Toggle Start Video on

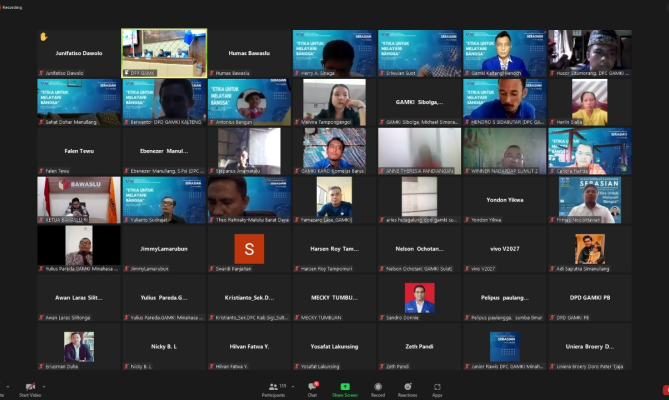click(29, 388)
